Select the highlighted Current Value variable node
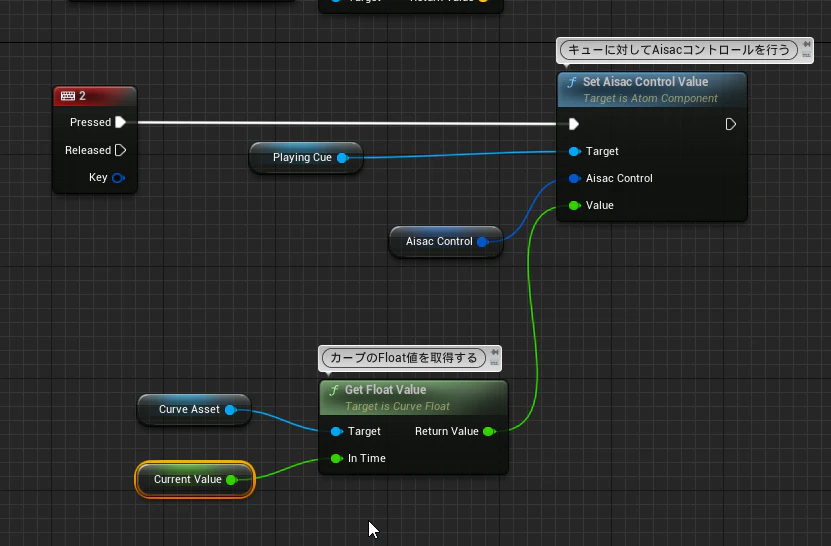This screenshot has height=546, width=831. click(x=195, y=479)
